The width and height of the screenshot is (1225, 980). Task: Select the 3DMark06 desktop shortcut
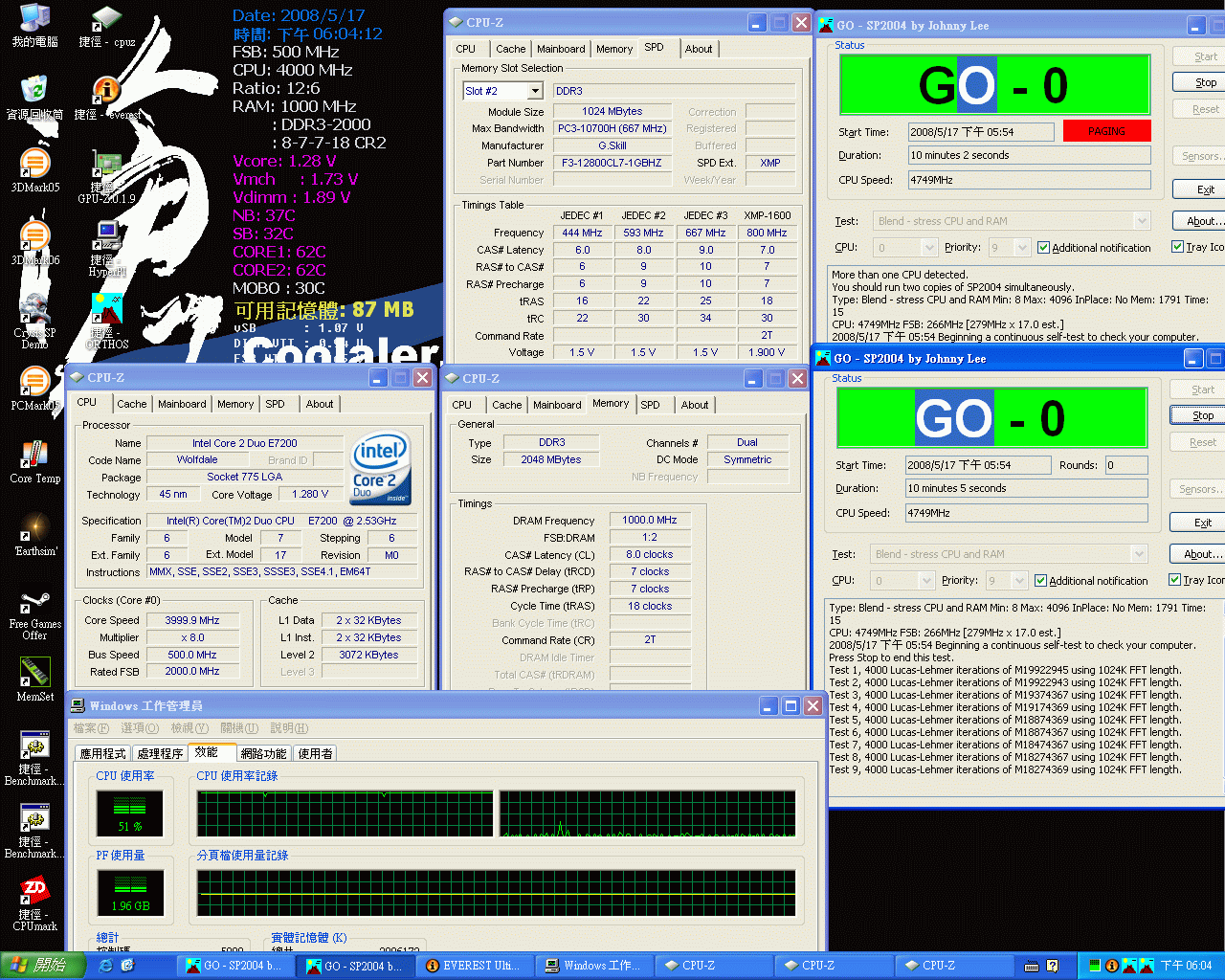[x=34, y=243]
